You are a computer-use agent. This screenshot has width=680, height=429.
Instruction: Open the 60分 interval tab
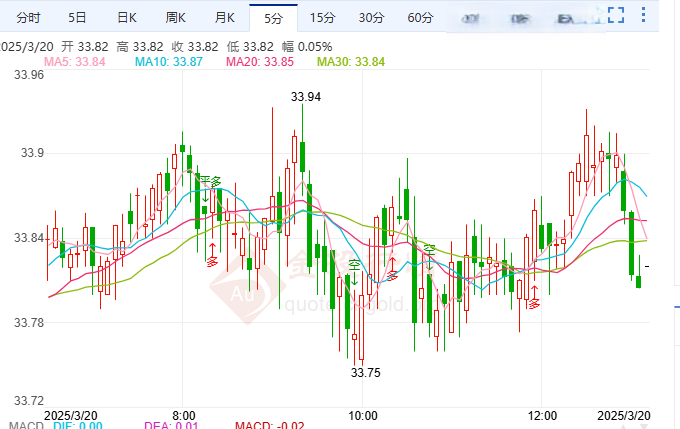tap(420, 18)
